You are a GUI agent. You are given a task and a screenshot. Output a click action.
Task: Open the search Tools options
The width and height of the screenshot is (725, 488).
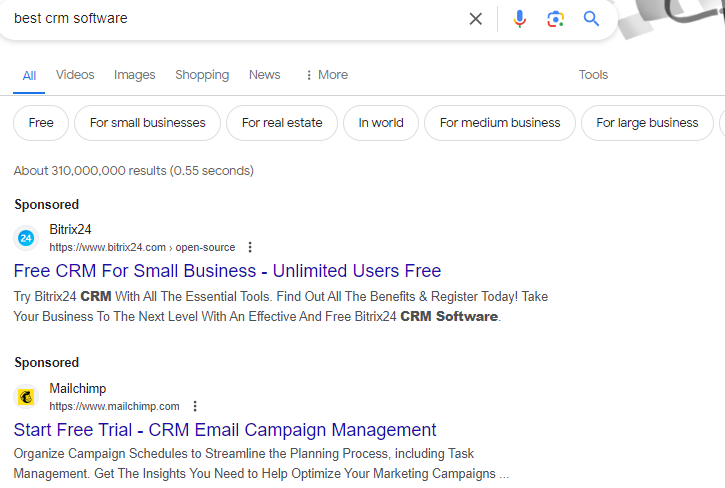pyautogui.click(x=593, y=75)
